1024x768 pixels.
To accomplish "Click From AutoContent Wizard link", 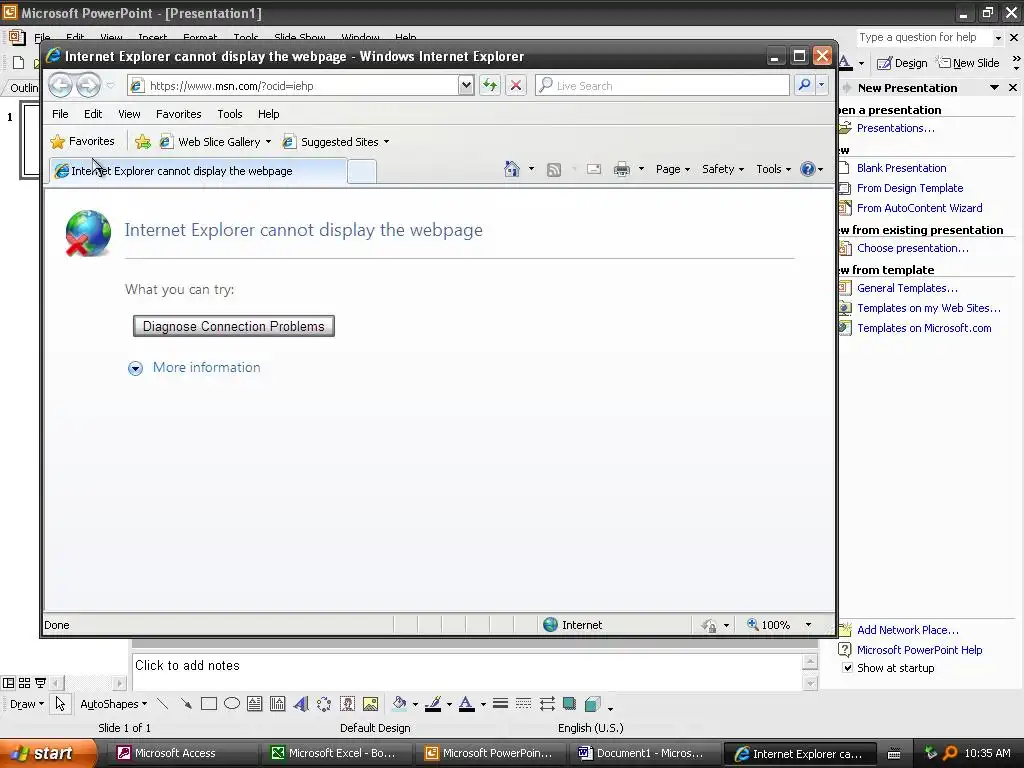I will point(920,208).
